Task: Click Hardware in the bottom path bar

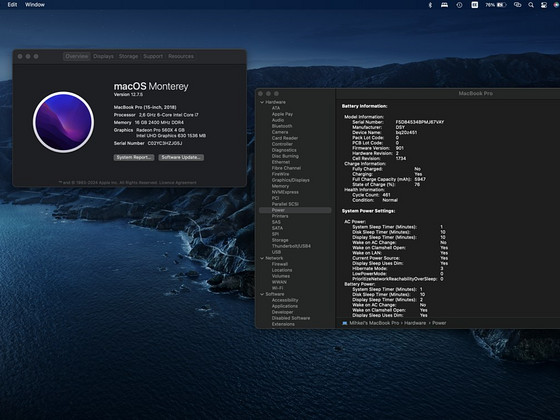Action: (415, 323)
